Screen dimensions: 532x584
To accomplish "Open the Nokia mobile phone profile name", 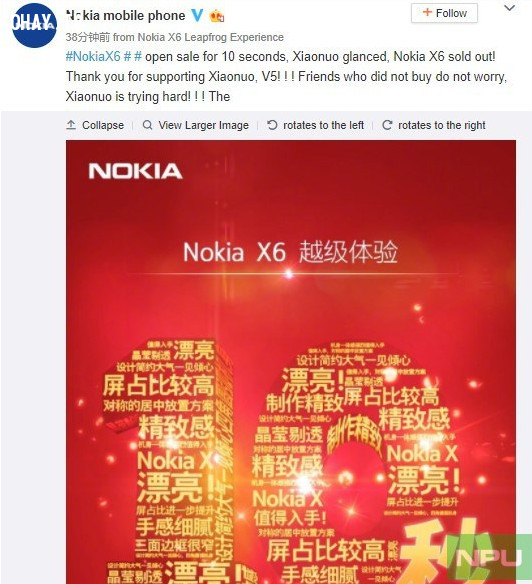I will (x=126, y=16).
